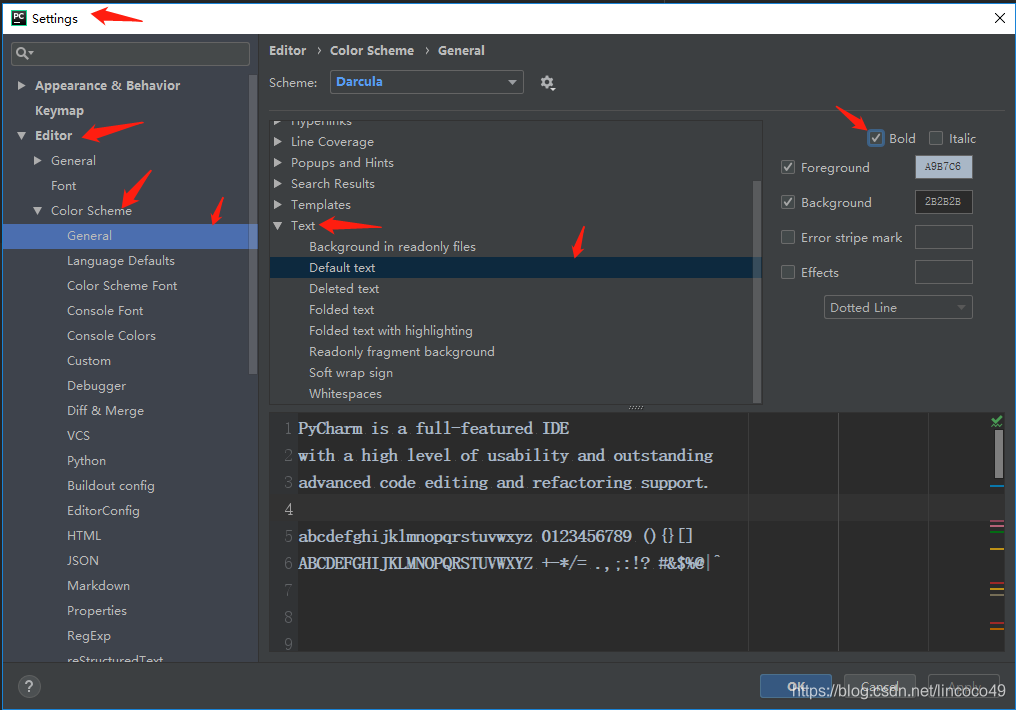This screenshot has width=1016, height=710.
Task: Expand the Templates group
Action: [278, 205]
